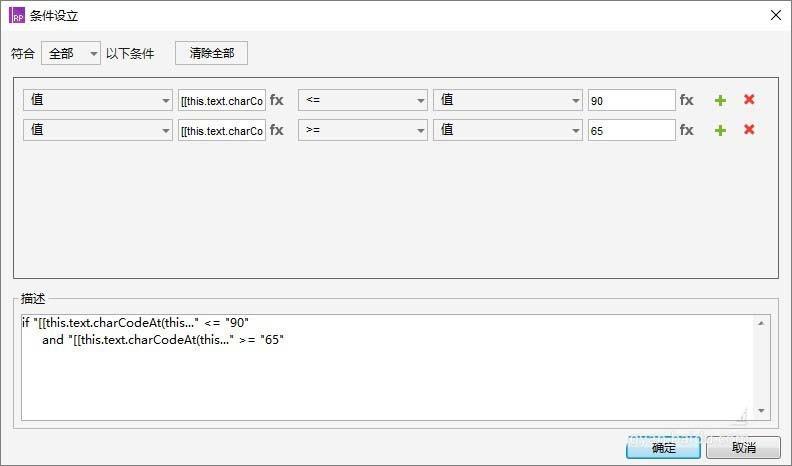Close the 条件设立 dialog
Viewport: 792px width, 466px height.
pos(776,15)
